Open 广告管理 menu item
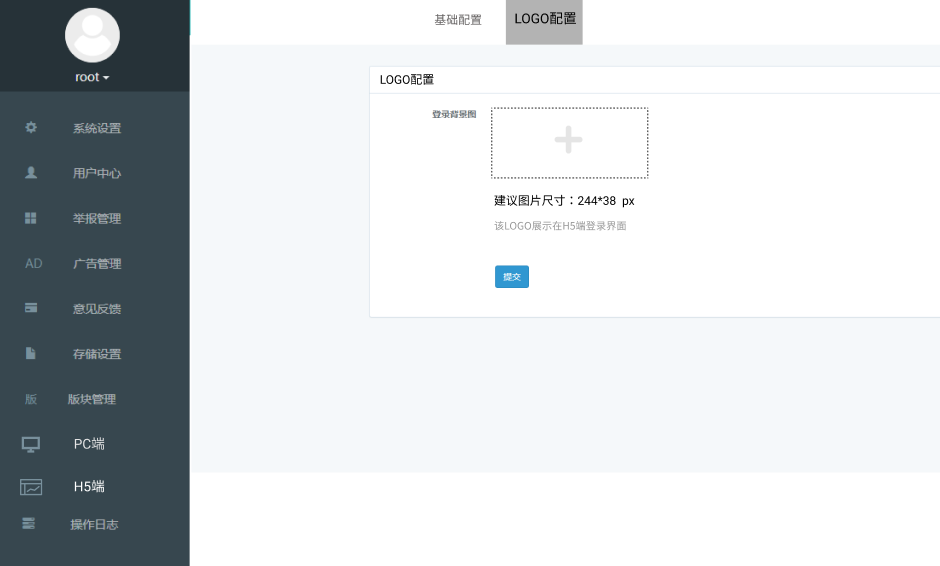This screenshot has width=940, height=566. pos(97,264)
